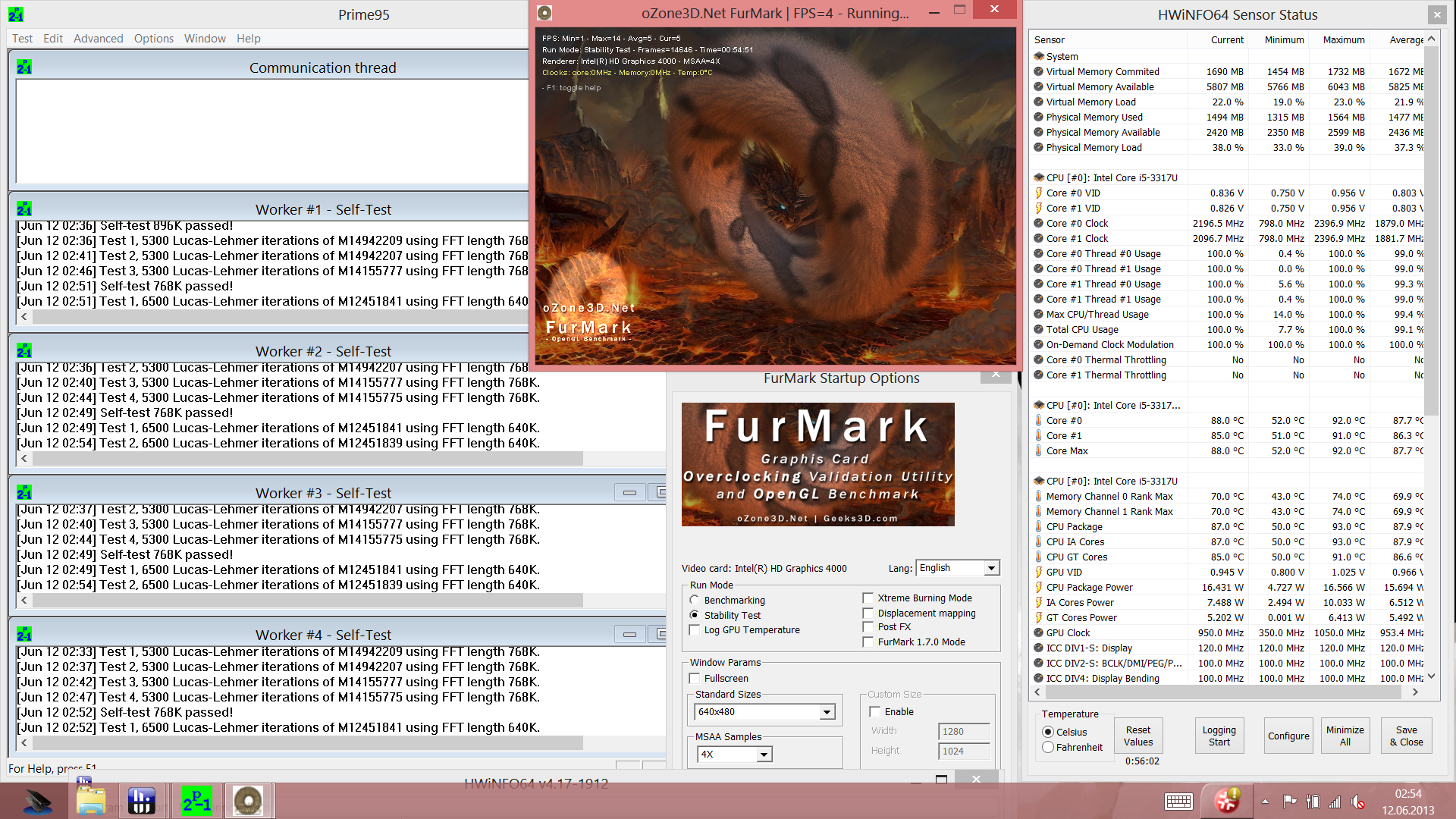Screen dimensions: 1456x819
Task: Open the Standard Sizes 640x480 dropdown
Action: 827,712
